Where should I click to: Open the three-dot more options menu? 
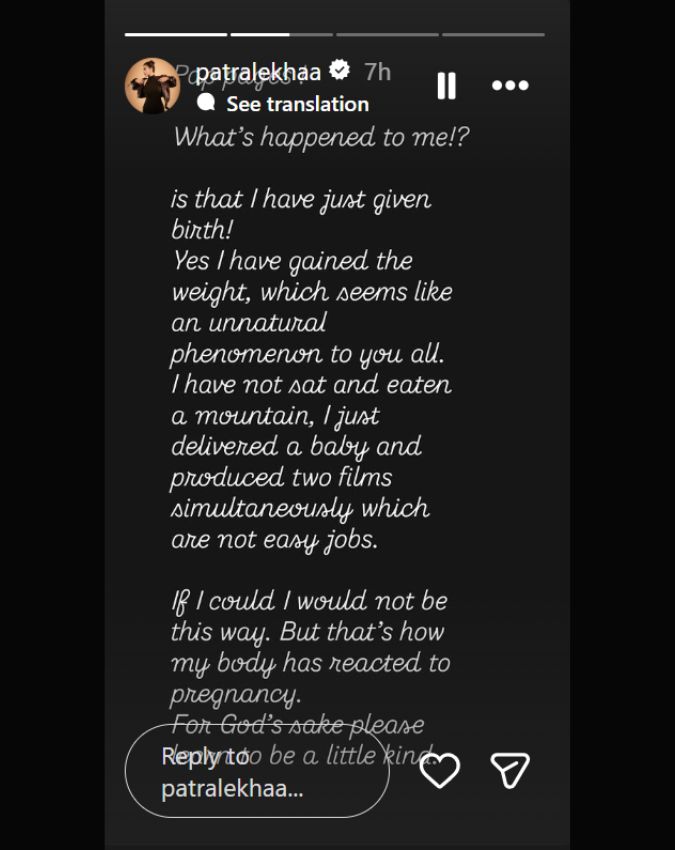510,86
